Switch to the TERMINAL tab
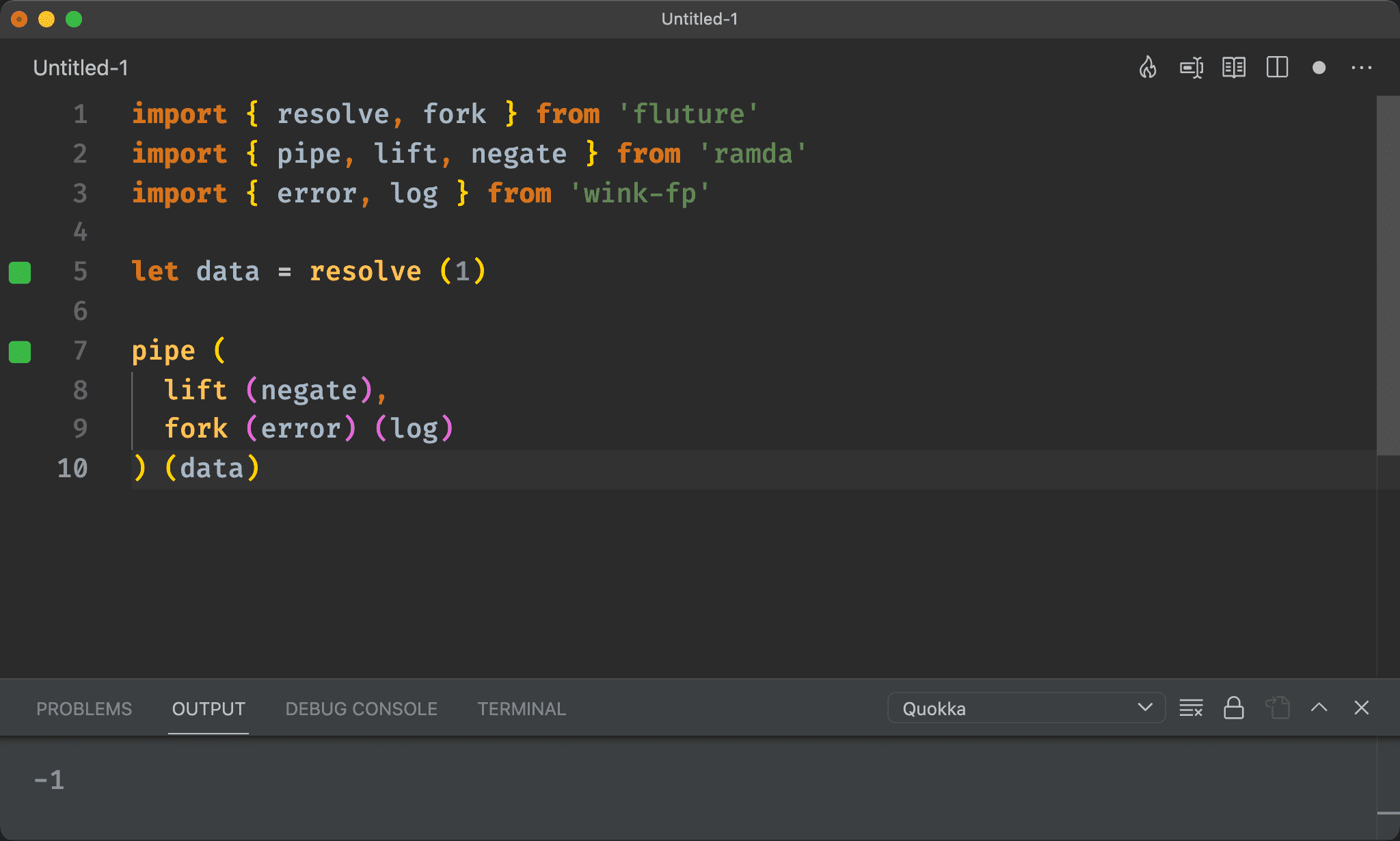Image resolution: width=1400 pixels, height=841 pixels. click(x=522, y=709)
